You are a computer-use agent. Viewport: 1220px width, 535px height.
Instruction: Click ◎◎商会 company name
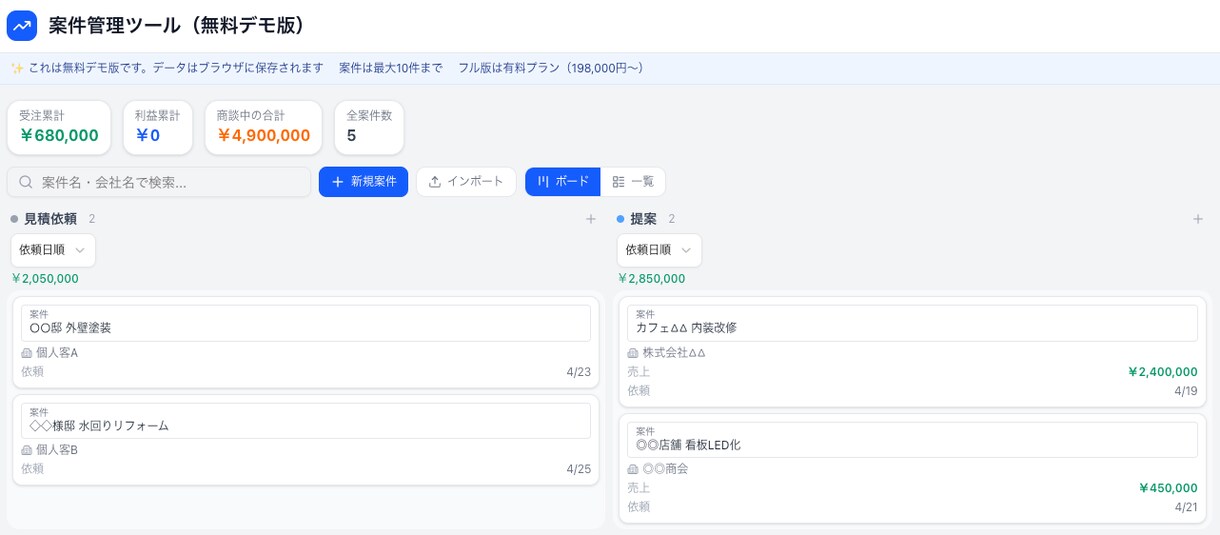pyautogui.click(x=665, y=469)
